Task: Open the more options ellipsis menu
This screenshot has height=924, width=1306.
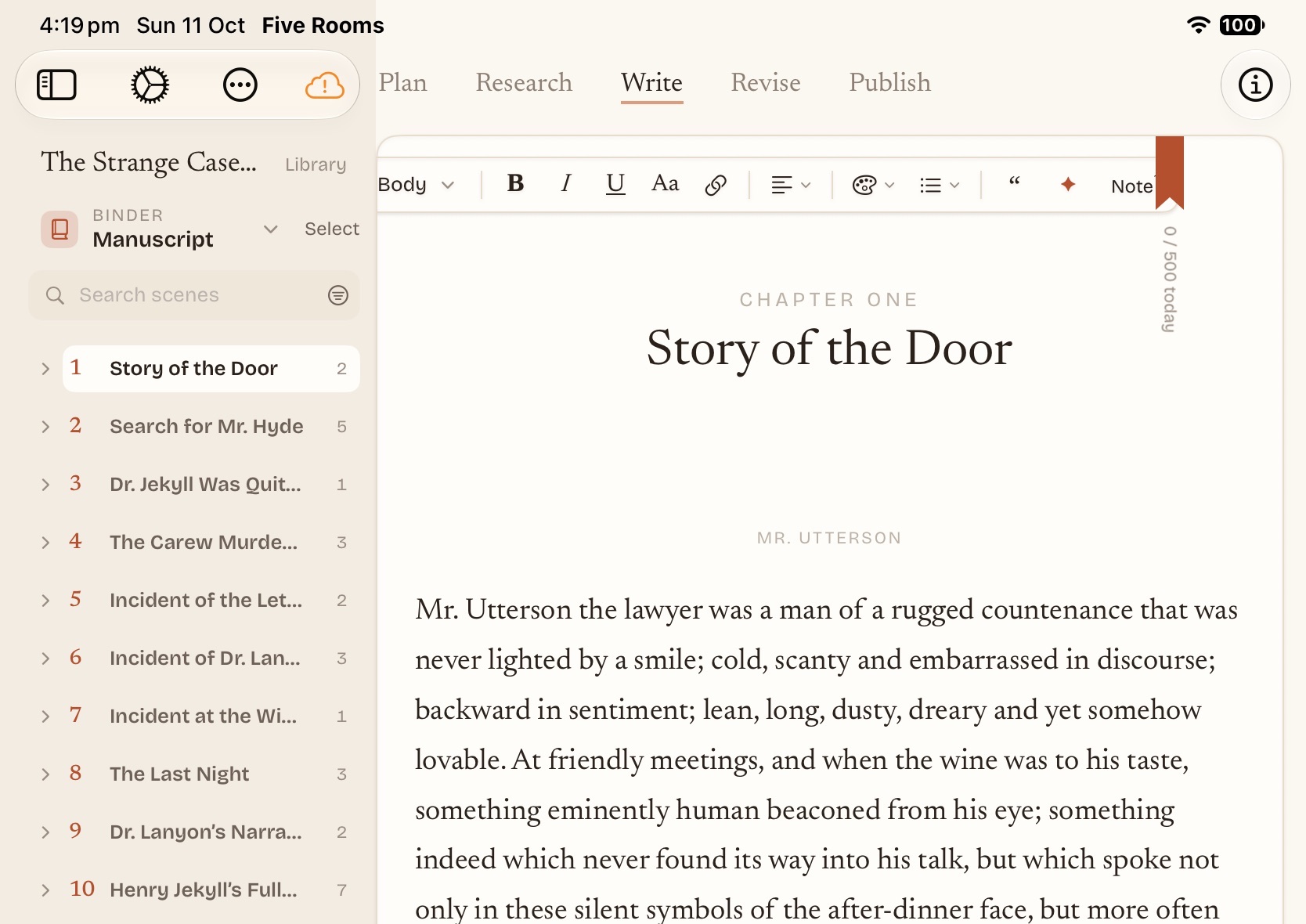Action: [x=240, y=85]
